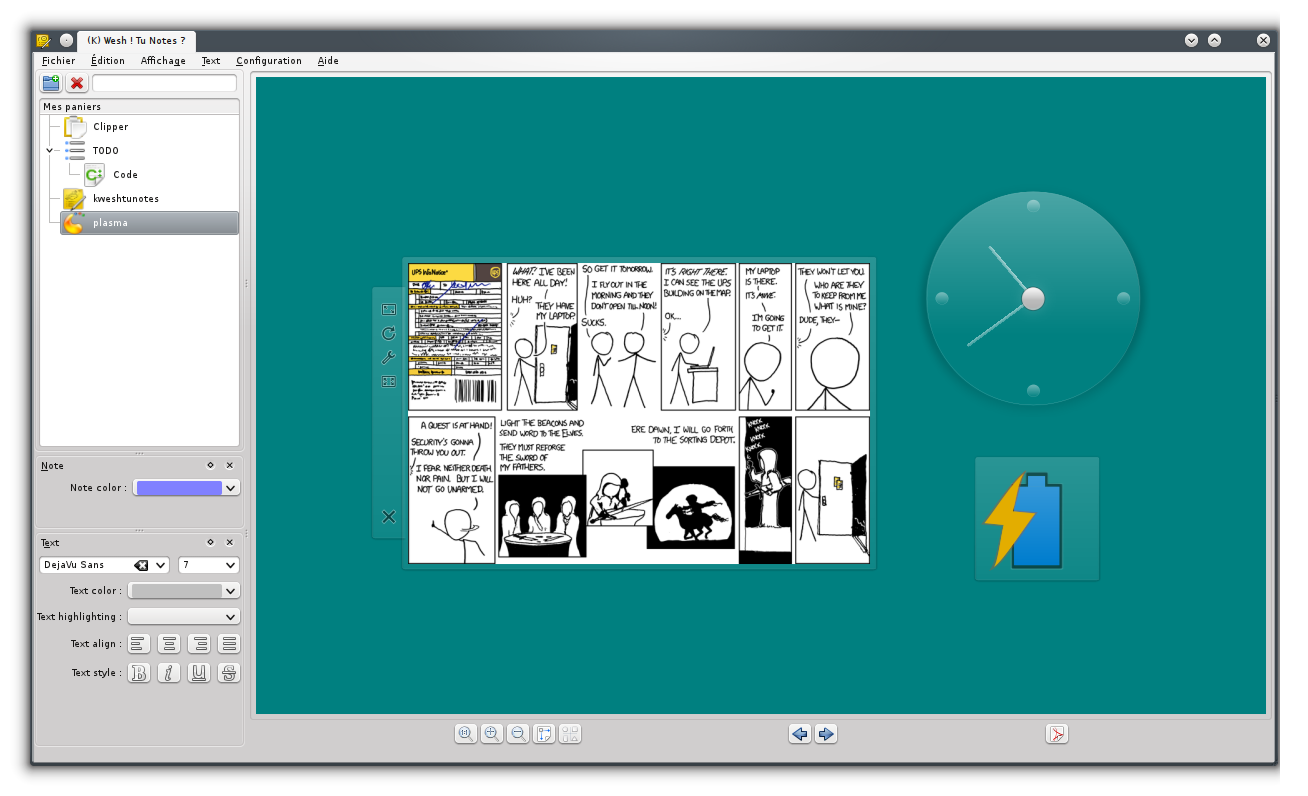Click the round button beside the app icon

click(x=66, y=40)
